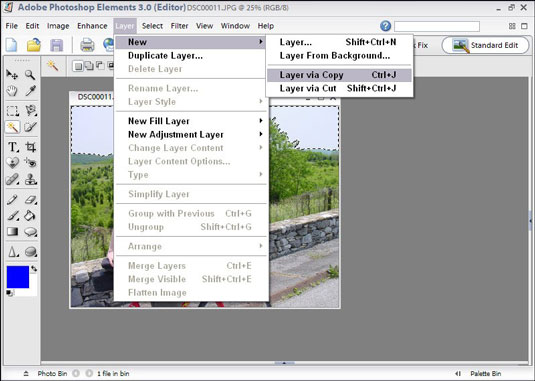The width and height of the screenshot is (535, 381).
Task: Click the blue foreground color swatch
Action: coord(18,277)
